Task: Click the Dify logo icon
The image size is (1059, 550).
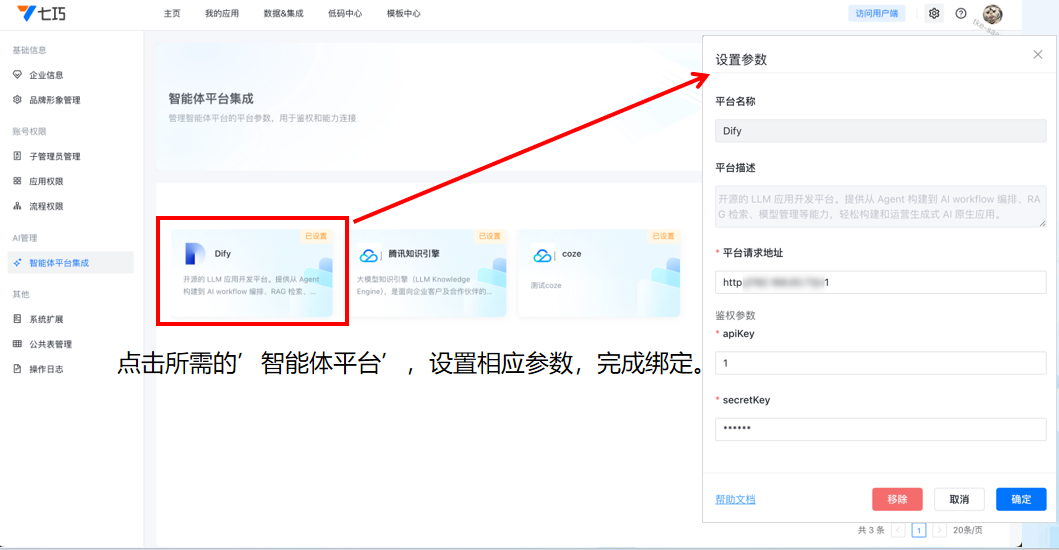Action: (195, 253)
